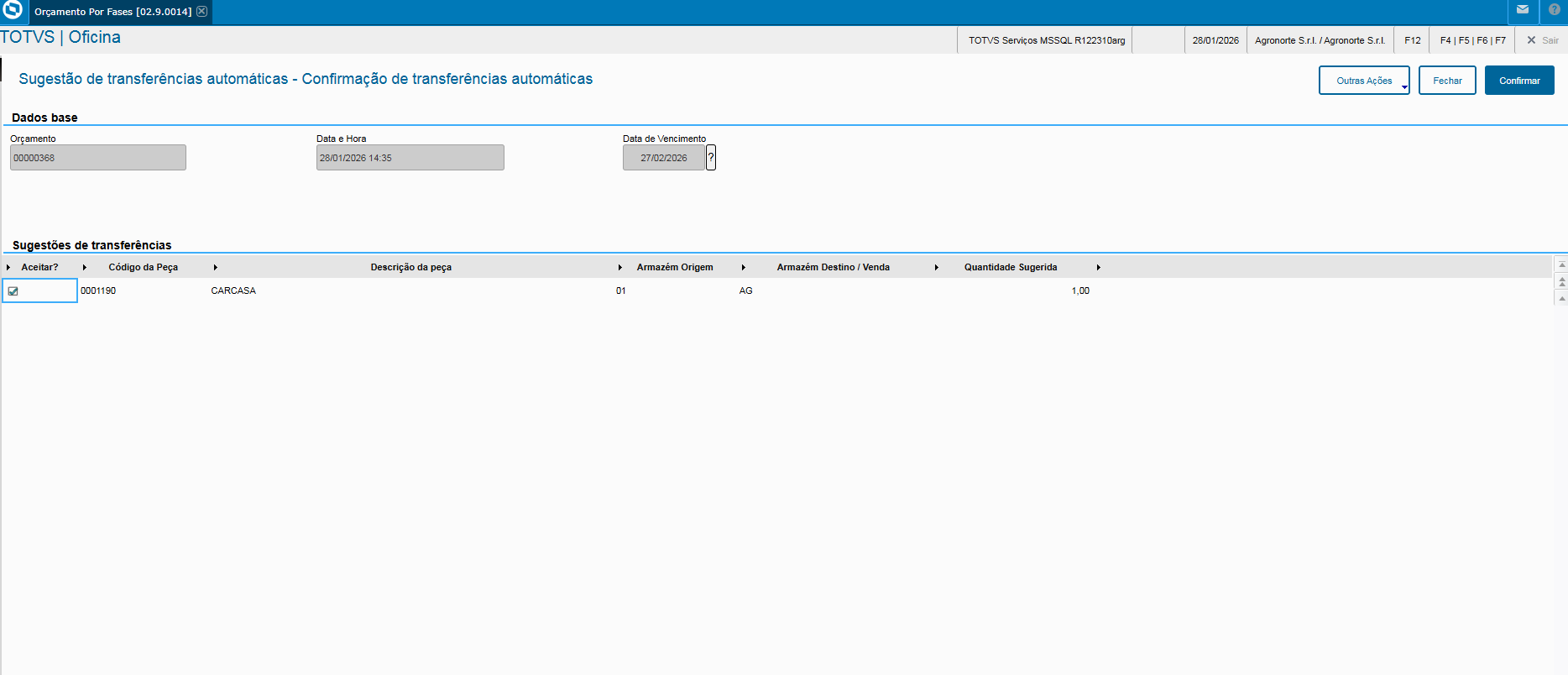Viewport: 1568px width, 675px height.
Task: Click the TOTVS logo icon
Action: (x=13, y=10)
